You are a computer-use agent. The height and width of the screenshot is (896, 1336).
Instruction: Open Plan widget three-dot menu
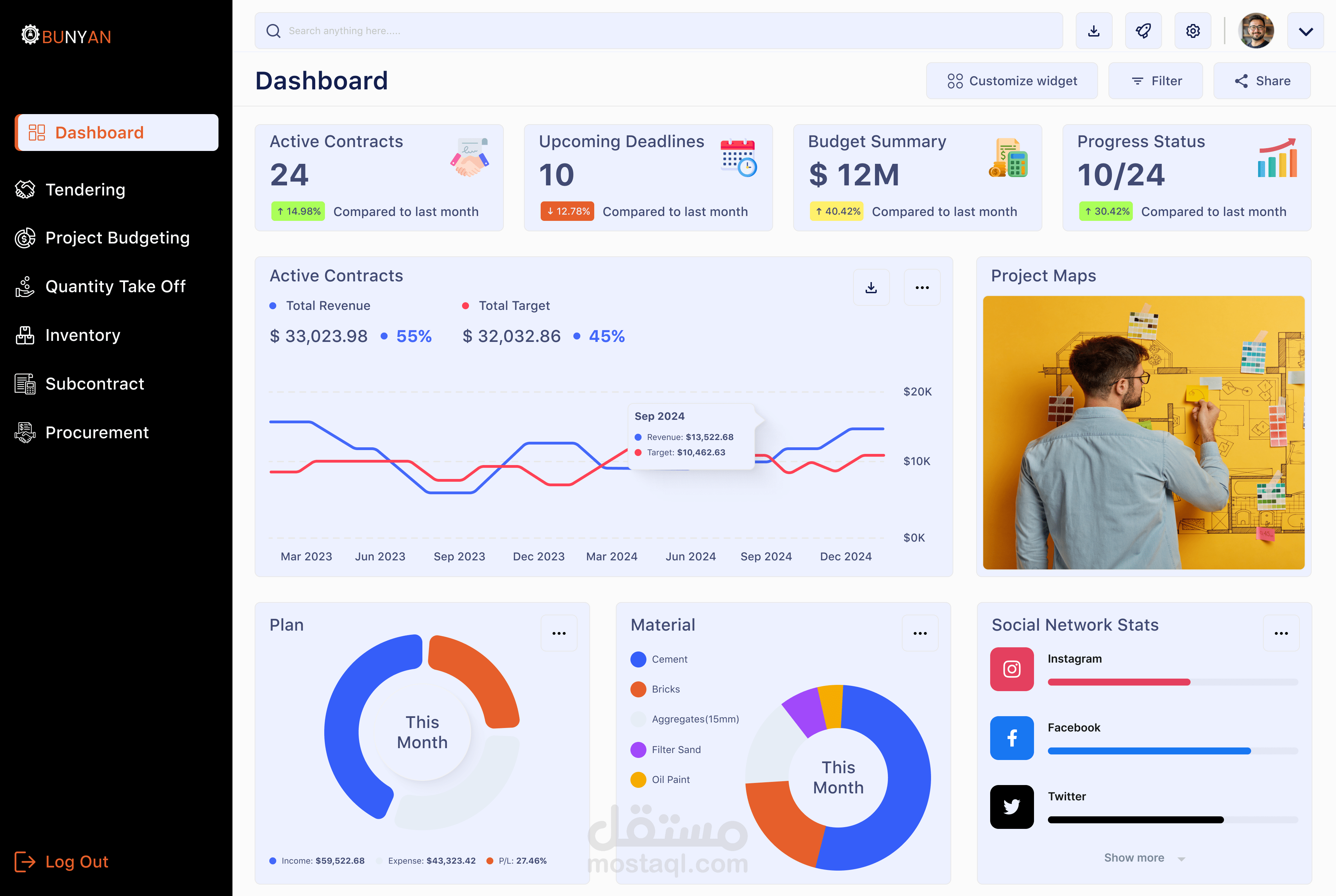(x=558, y=633)
